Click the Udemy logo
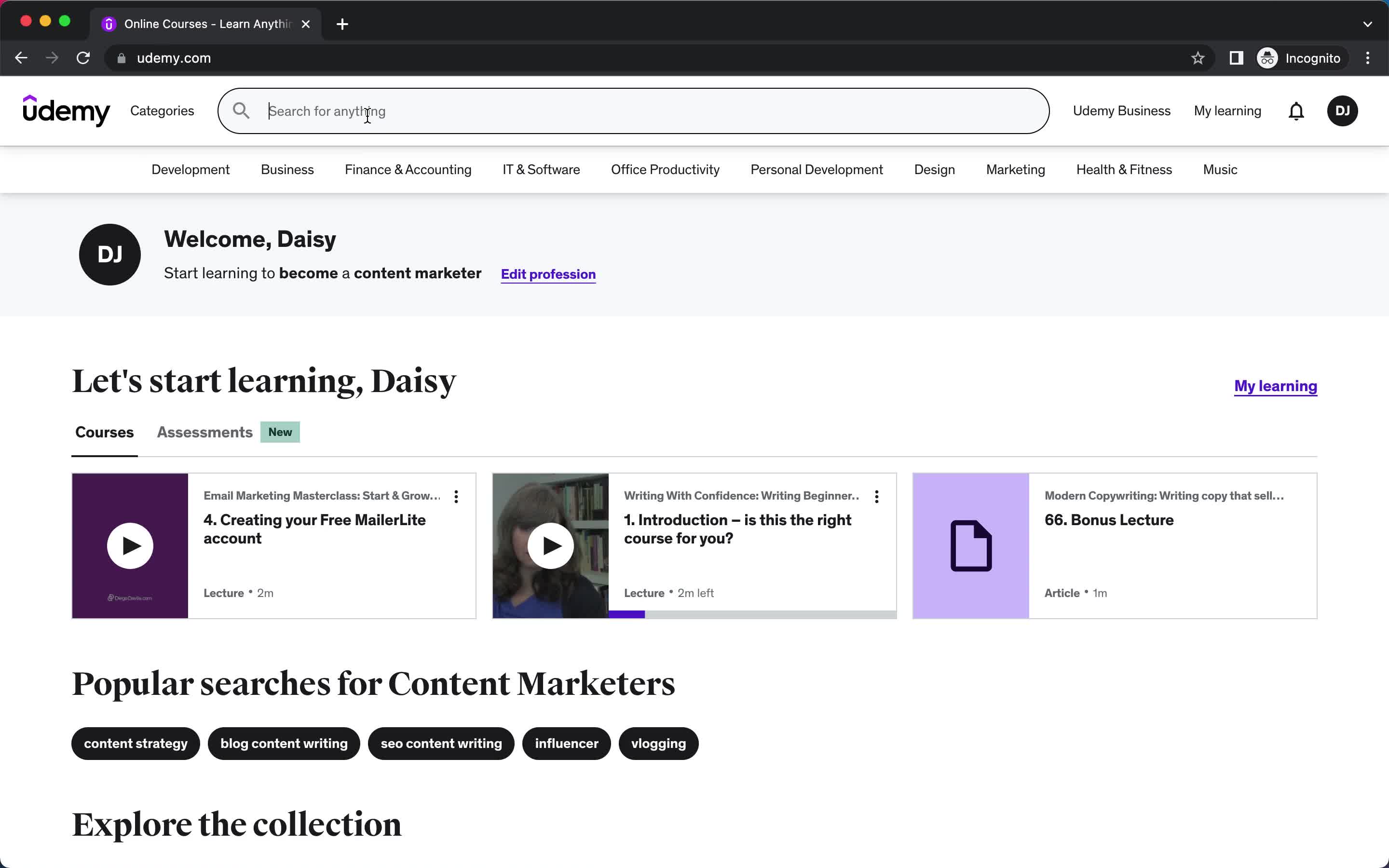Screen dimensions: 1389x868 [x=66, y=111]
